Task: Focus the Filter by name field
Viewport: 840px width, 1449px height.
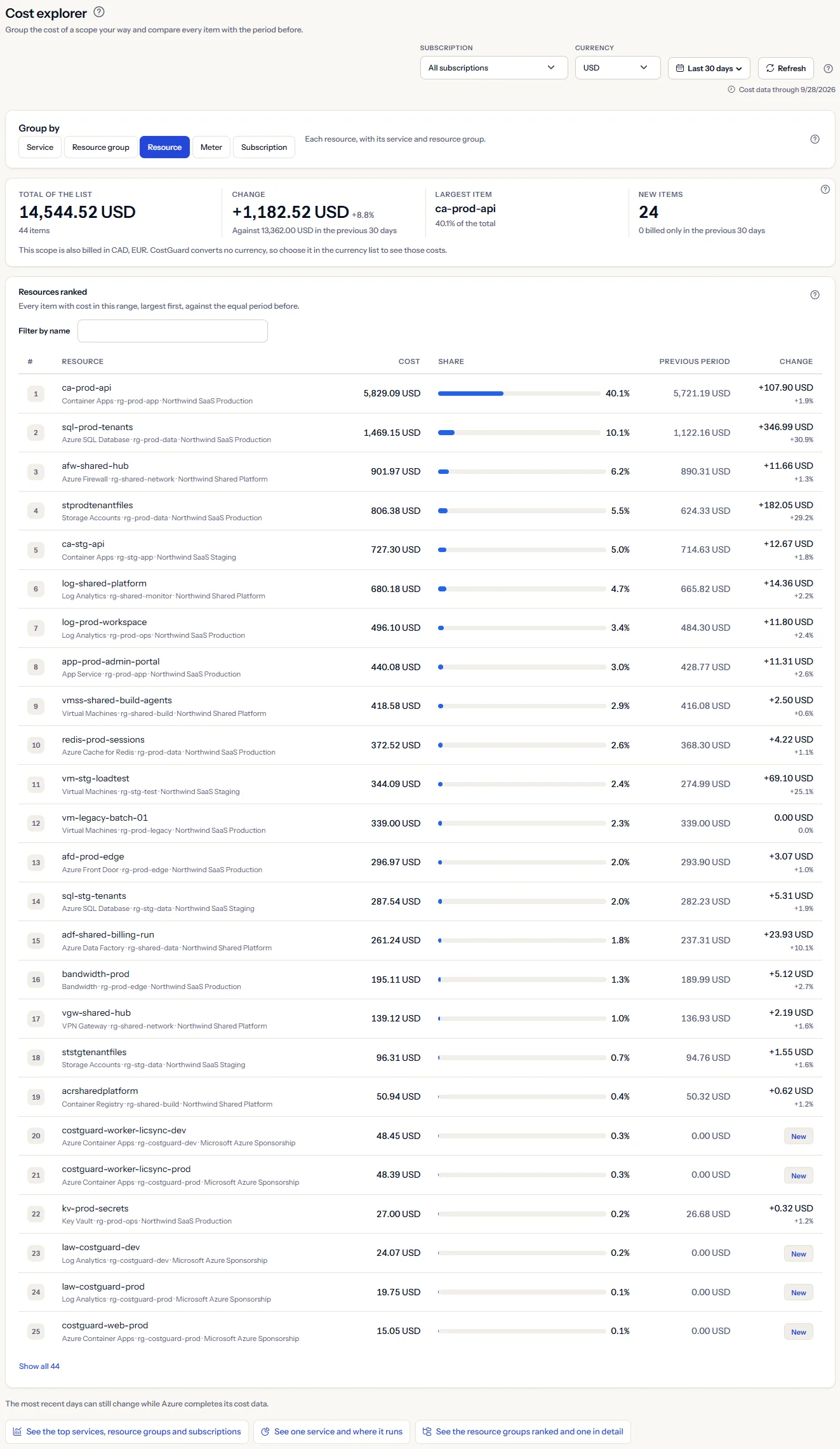Action: [x=173, y=331]
